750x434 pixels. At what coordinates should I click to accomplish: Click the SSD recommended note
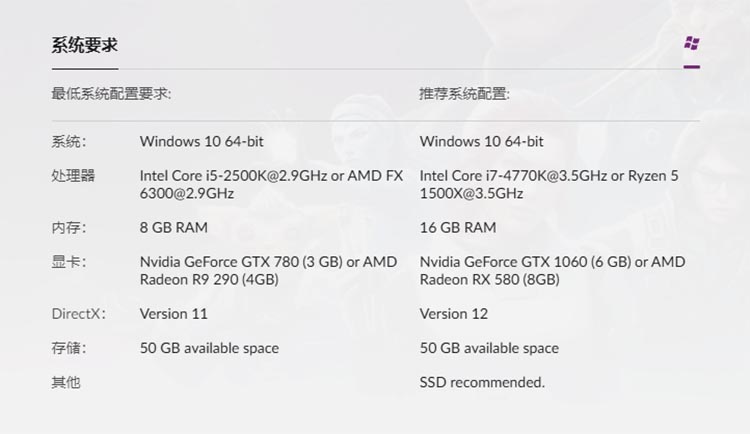coord(482,382)
